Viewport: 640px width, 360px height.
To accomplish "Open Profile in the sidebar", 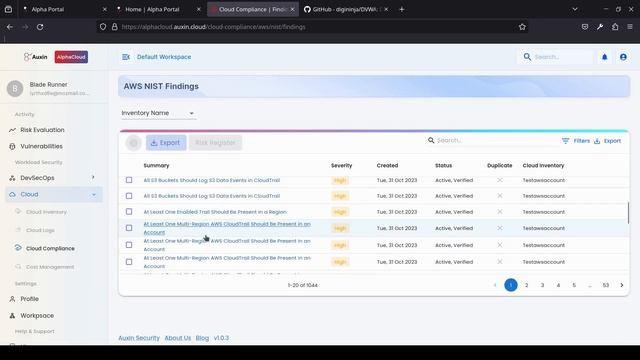I will [29, 299].
